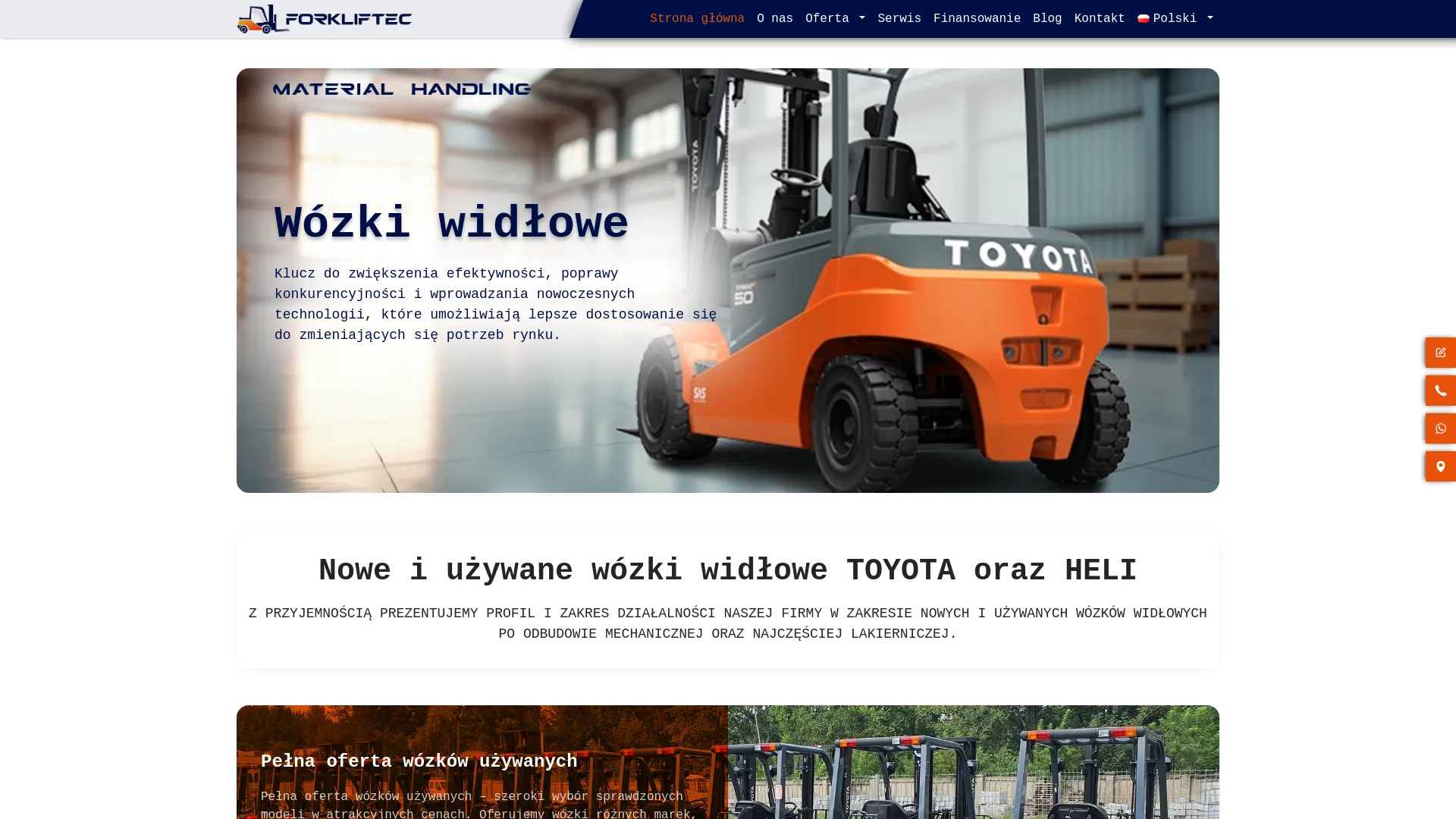Click the orange phone side icon
1456x819 pixels.
coord(1440,391)
